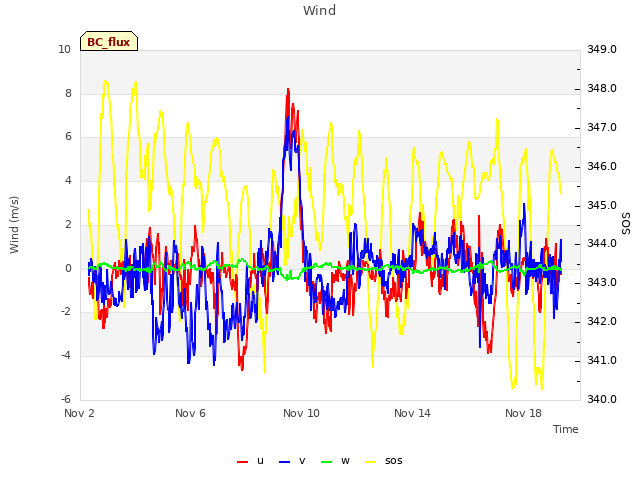Click the left axis value 2
The image size is (640, 480).
[x=68, y=224]
